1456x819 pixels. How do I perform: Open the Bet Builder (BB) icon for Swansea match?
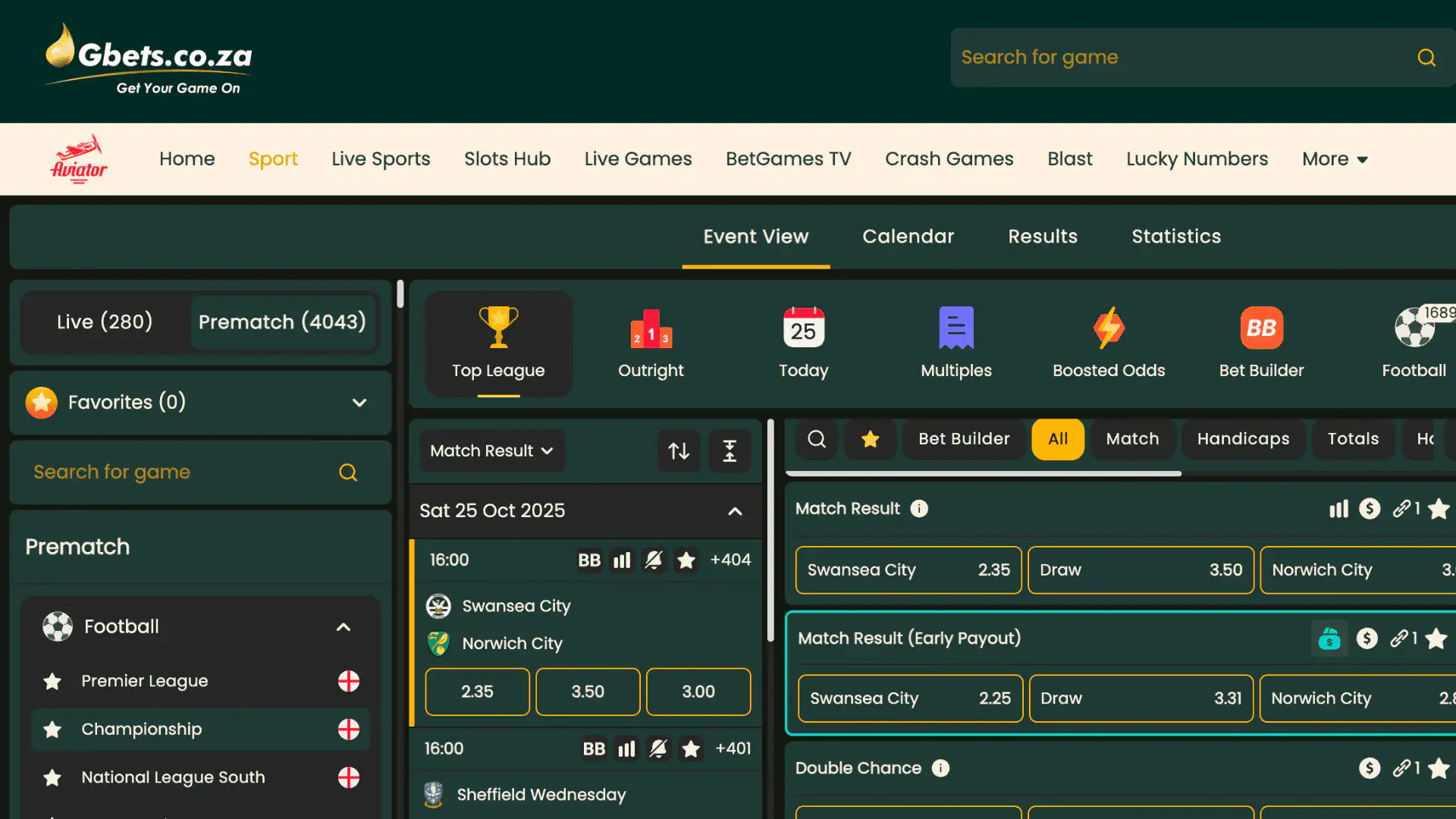pos(589,560)
